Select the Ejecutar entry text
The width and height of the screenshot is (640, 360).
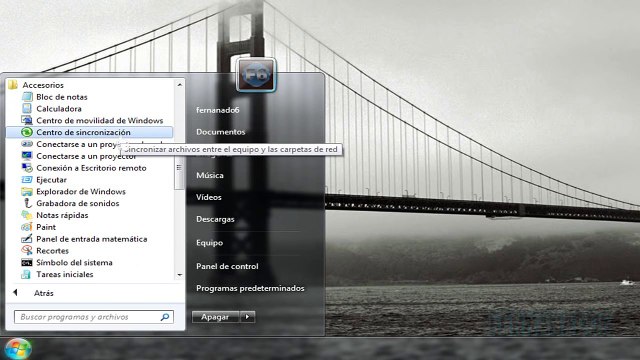[51, 180]
